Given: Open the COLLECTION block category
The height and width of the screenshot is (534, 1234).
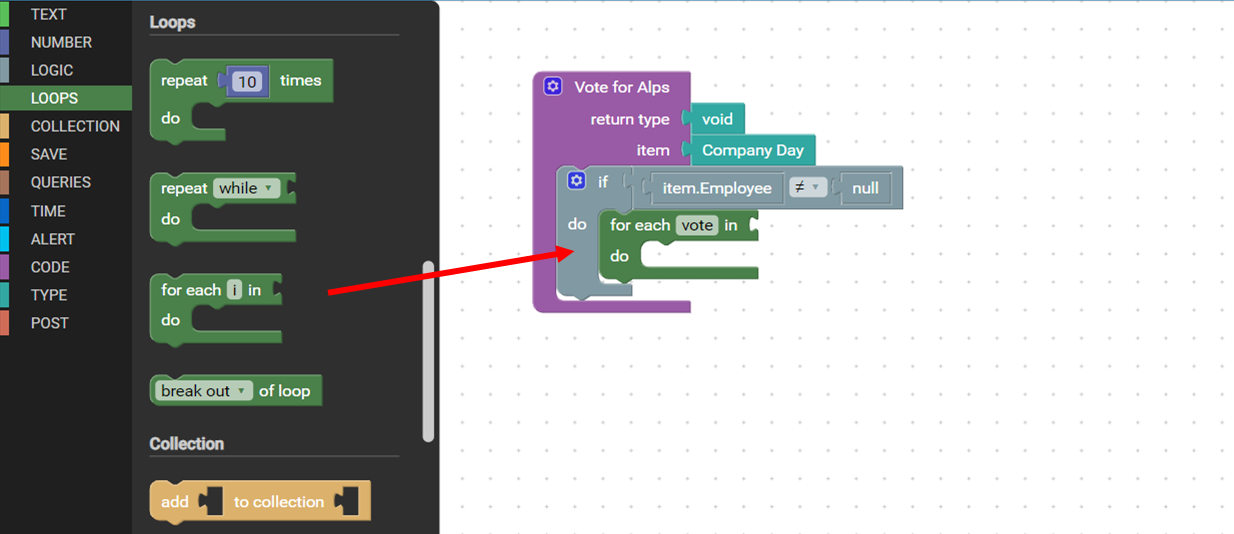Looking at the screenshot, I should click(65, 126).
